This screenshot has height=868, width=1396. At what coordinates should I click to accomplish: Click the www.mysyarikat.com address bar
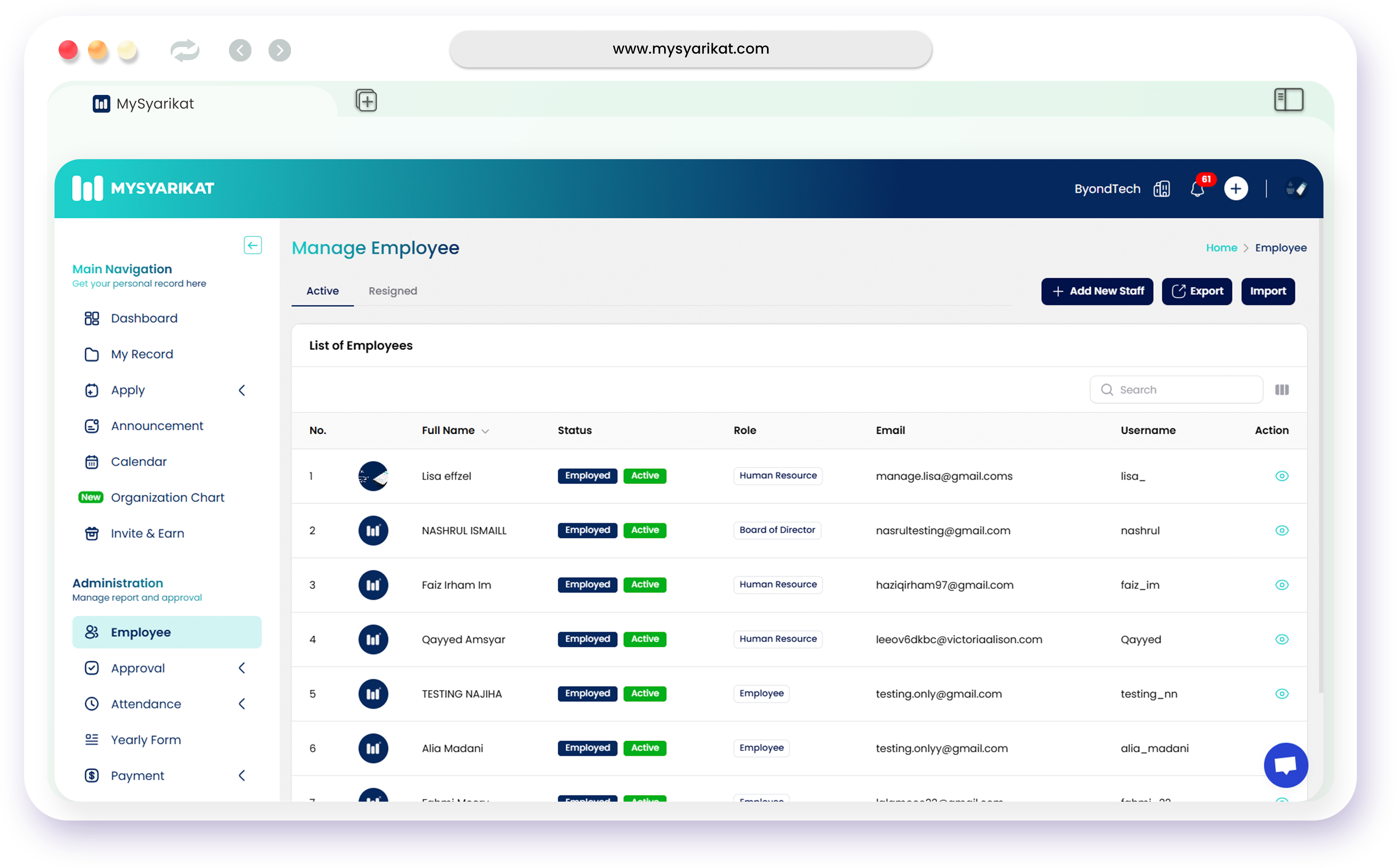tap(691, 49)
